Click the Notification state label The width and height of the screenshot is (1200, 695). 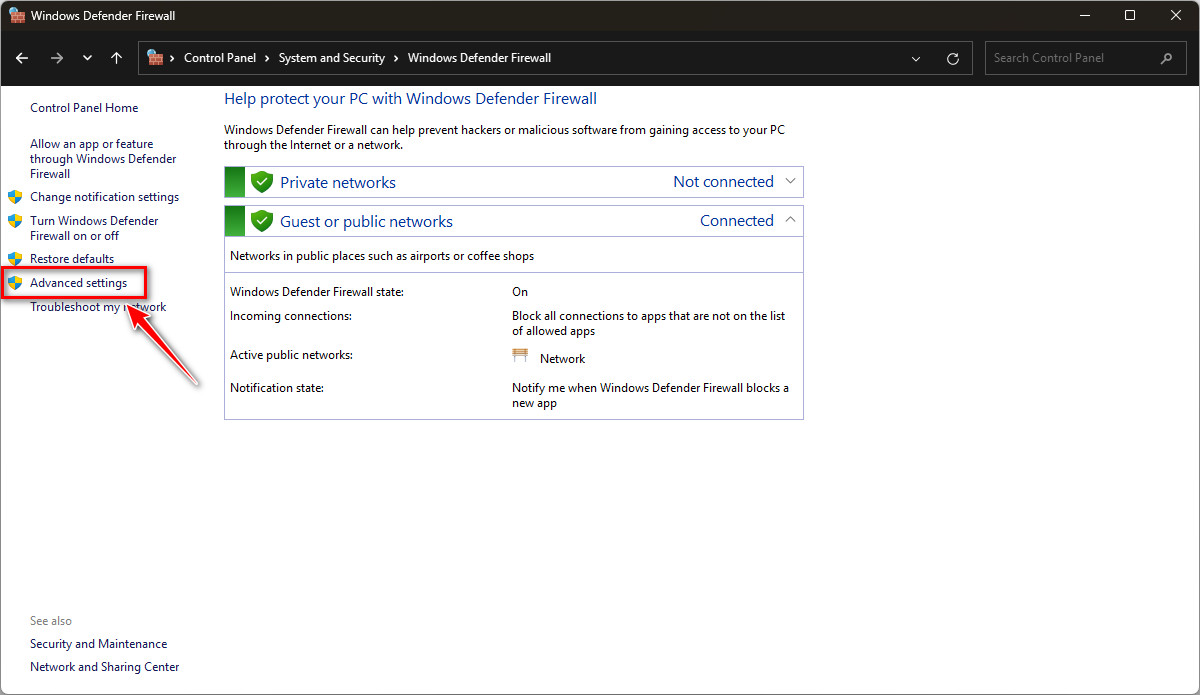click(277, 388)
